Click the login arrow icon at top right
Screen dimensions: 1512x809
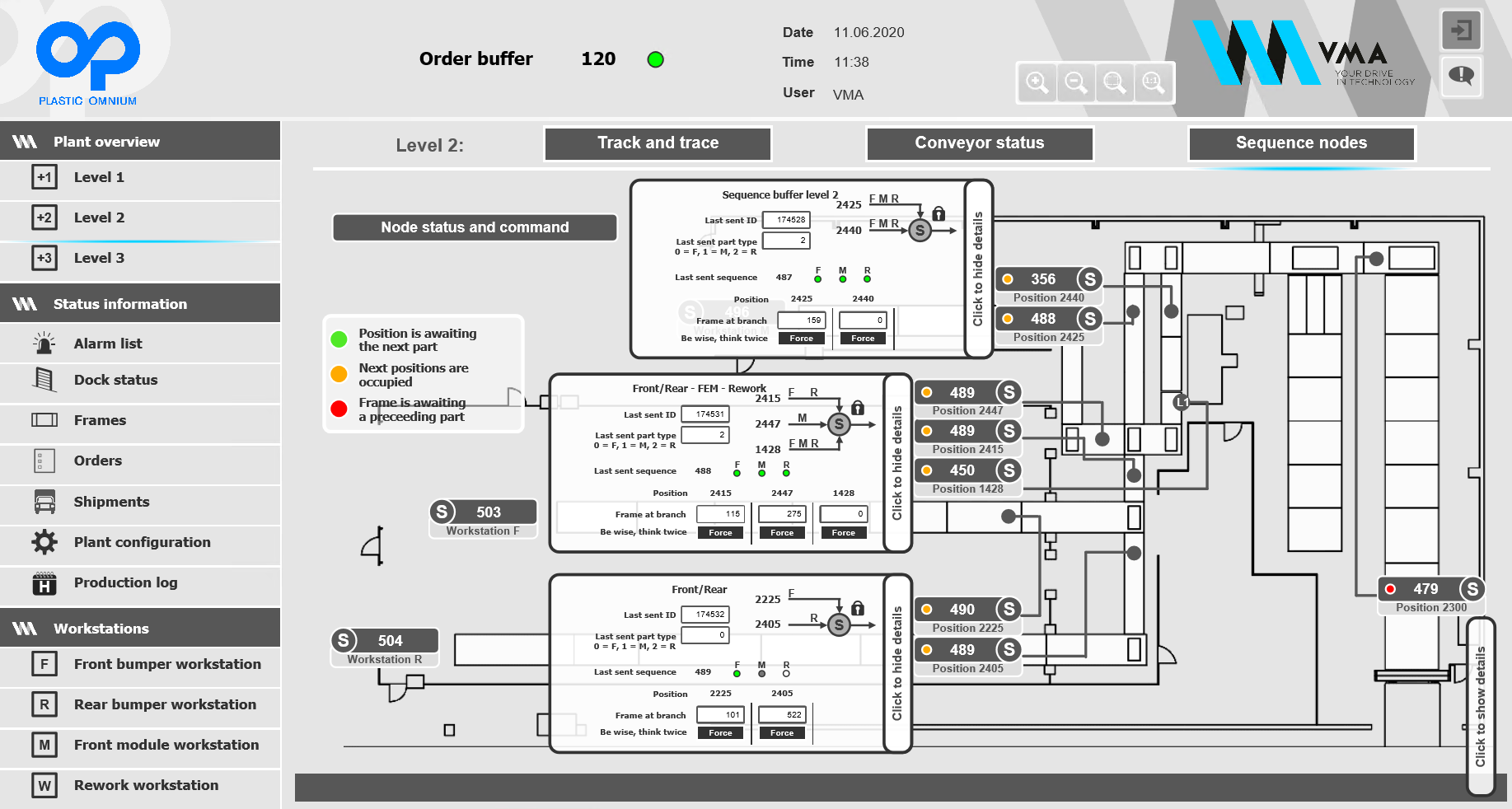[1461, 31]
